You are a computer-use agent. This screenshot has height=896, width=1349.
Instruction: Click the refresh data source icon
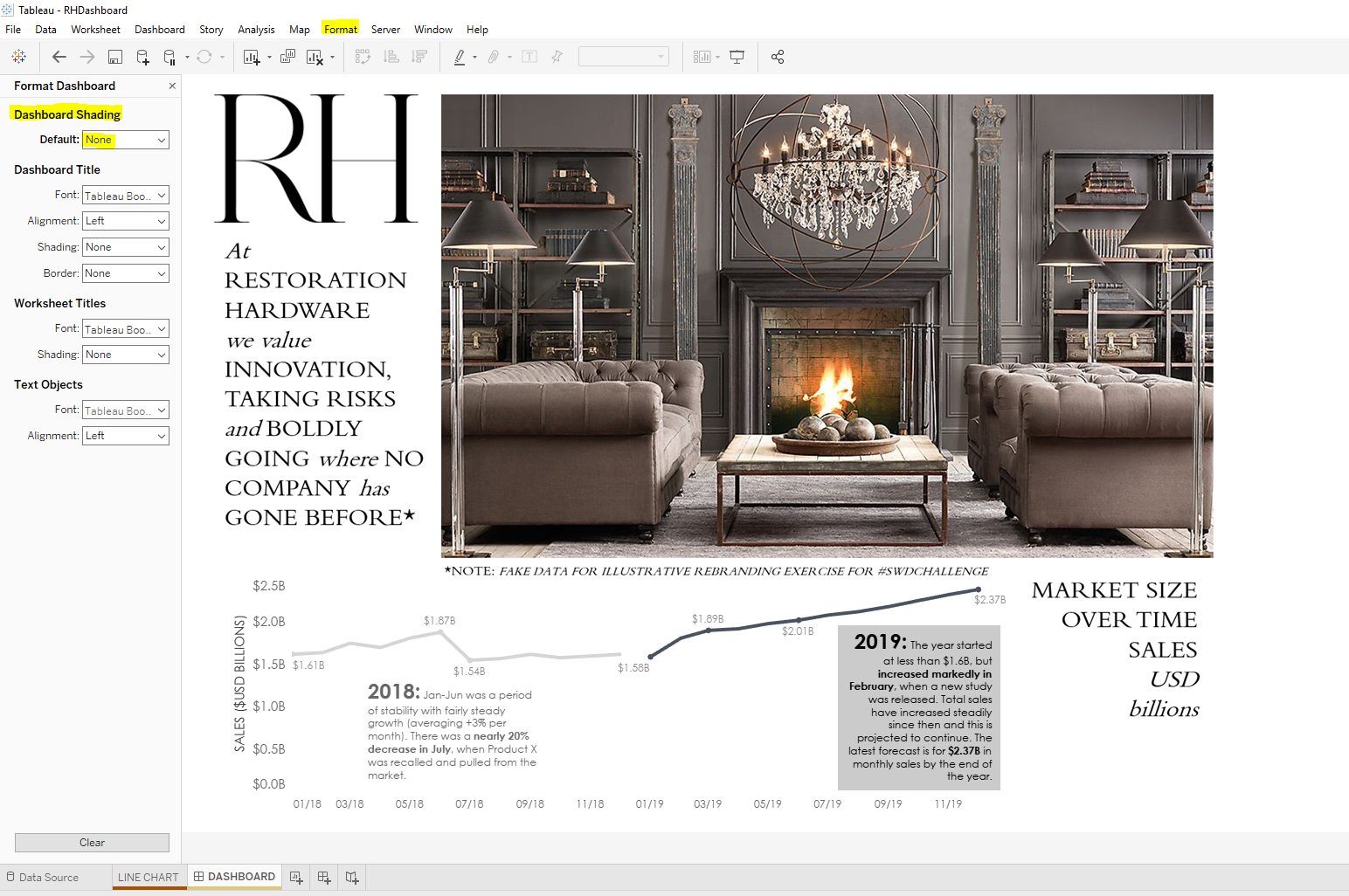[x=204, y=57]
